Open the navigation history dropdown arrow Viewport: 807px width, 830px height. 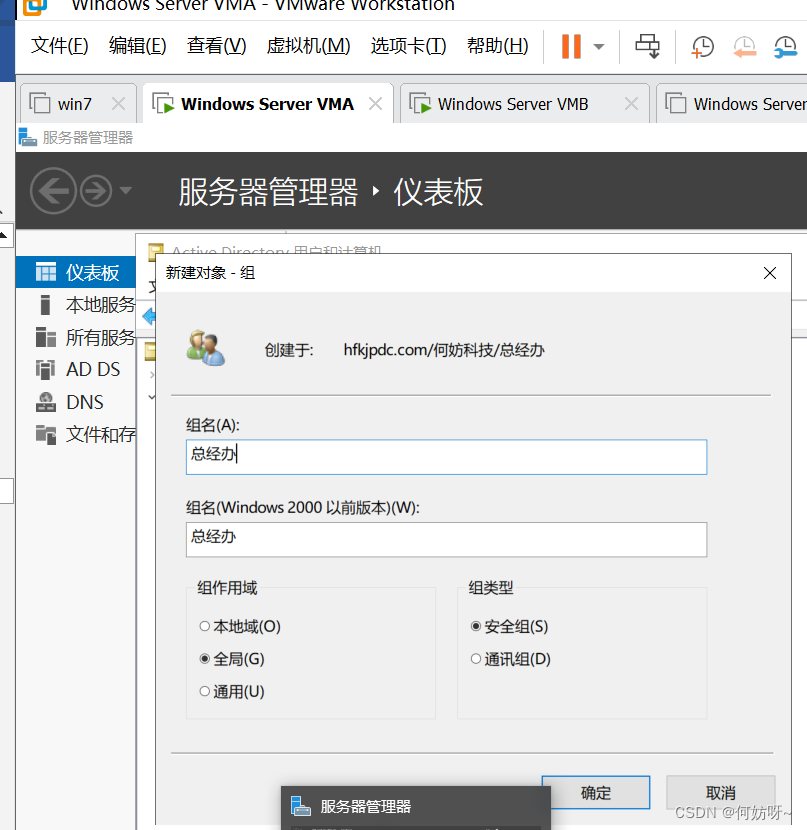(x=125, y=190)
